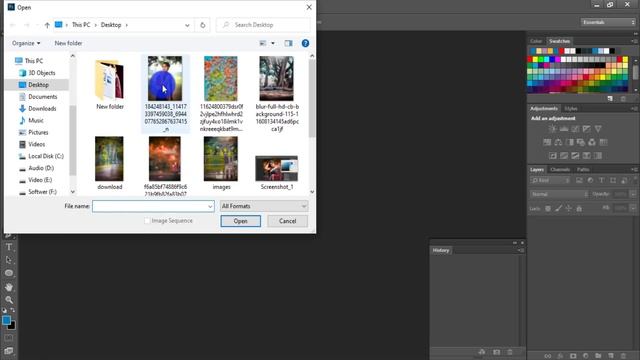Select the Path Selection tool
Screen dimensions: 640x360
[9, 260]
